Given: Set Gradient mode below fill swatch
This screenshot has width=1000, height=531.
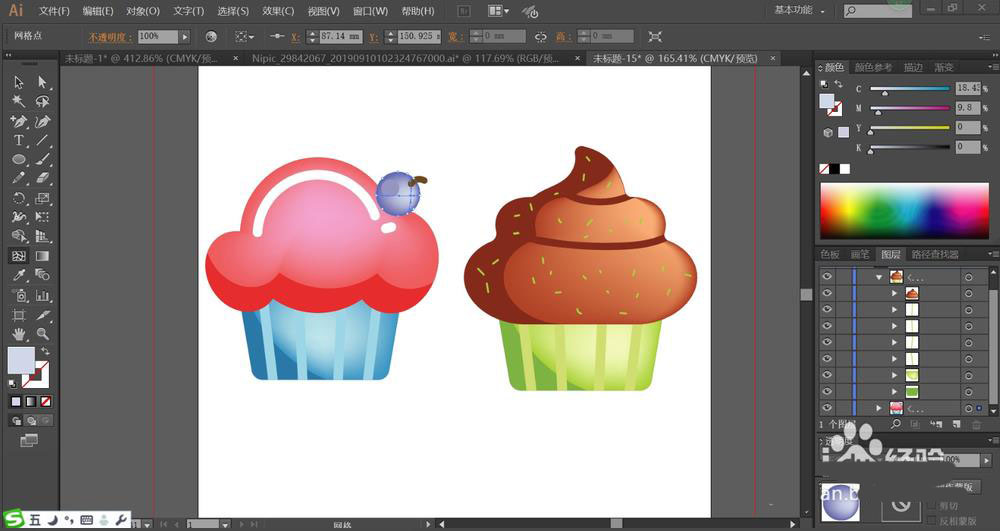Looking at the screenshot, I should pyautogui.click(x=31, y=402).
